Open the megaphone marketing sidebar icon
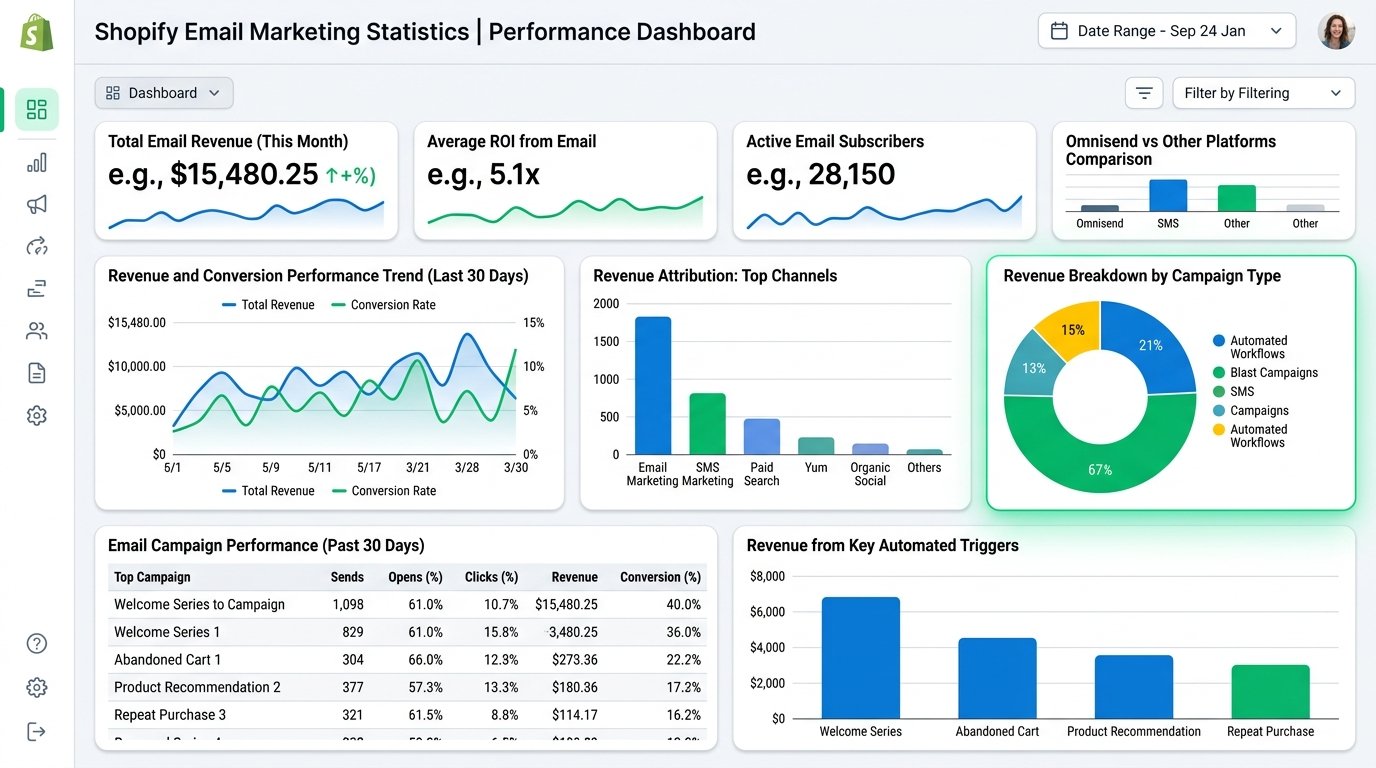 [37, 204]
